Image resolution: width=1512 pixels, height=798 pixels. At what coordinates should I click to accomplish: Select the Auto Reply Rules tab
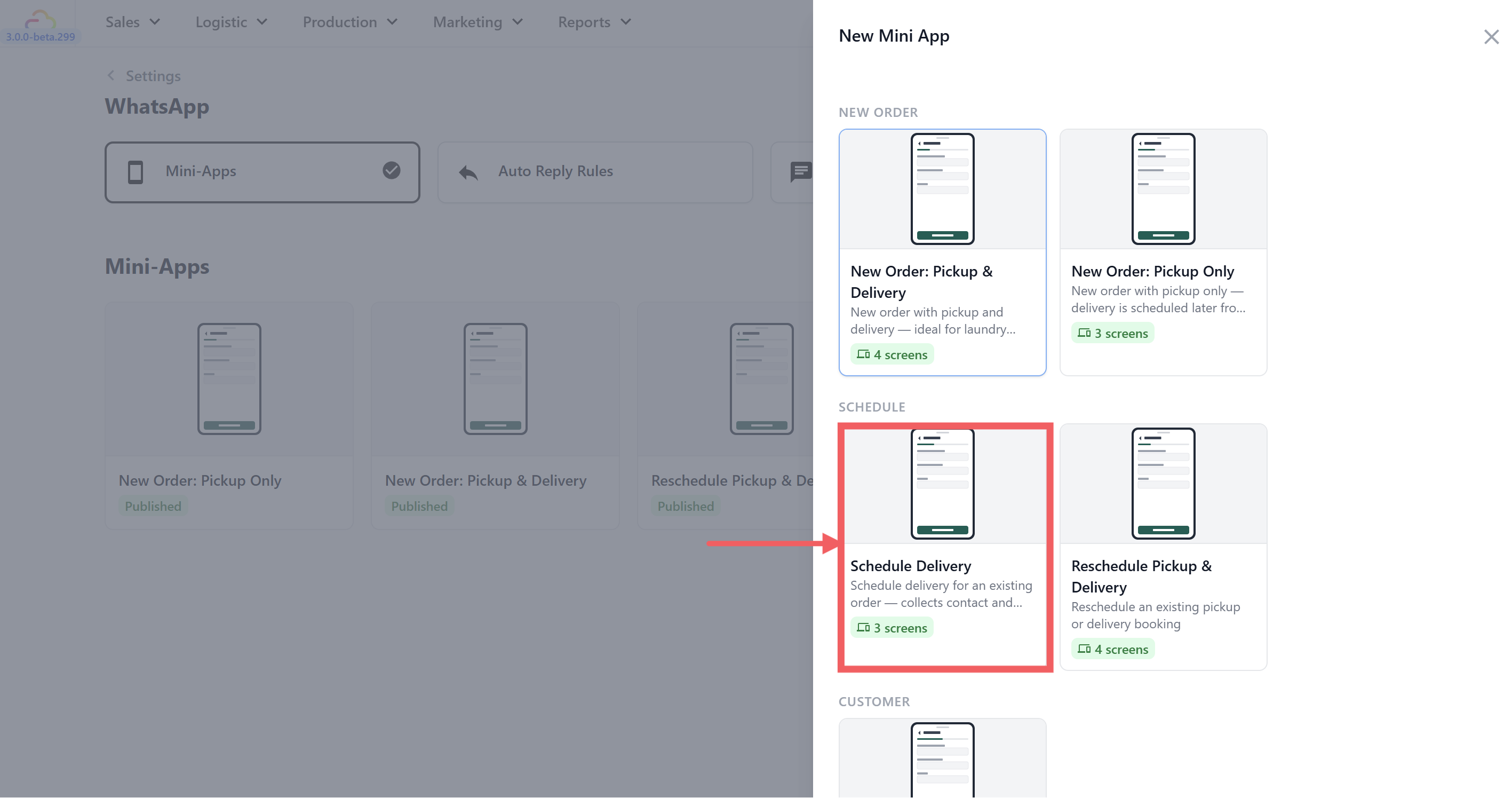[x=595, y=172]
